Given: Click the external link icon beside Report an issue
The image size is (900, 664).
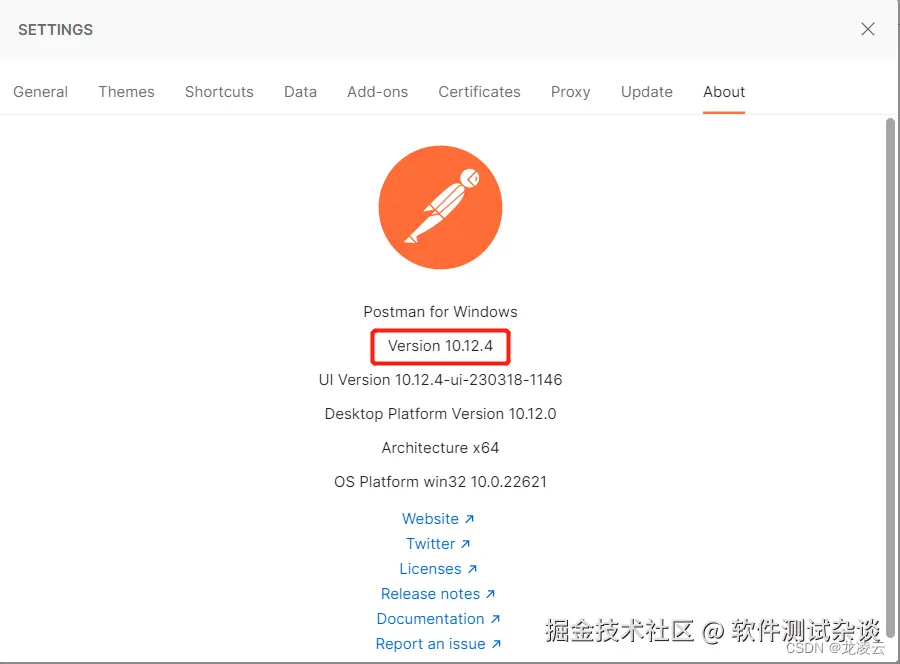Looking at the screenshot, I should point(495,643).
